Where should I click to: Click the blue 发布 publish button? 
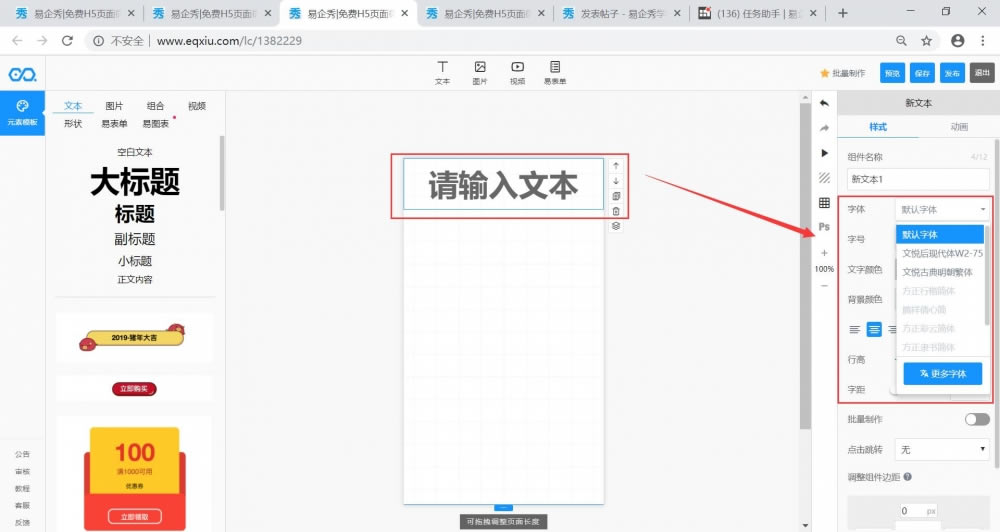[x=952, y=73]
